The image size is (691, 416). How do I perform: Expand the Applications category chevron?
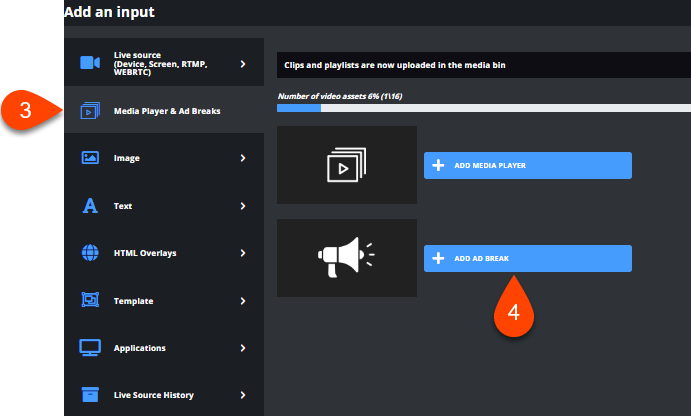click(x=243, y=348)
